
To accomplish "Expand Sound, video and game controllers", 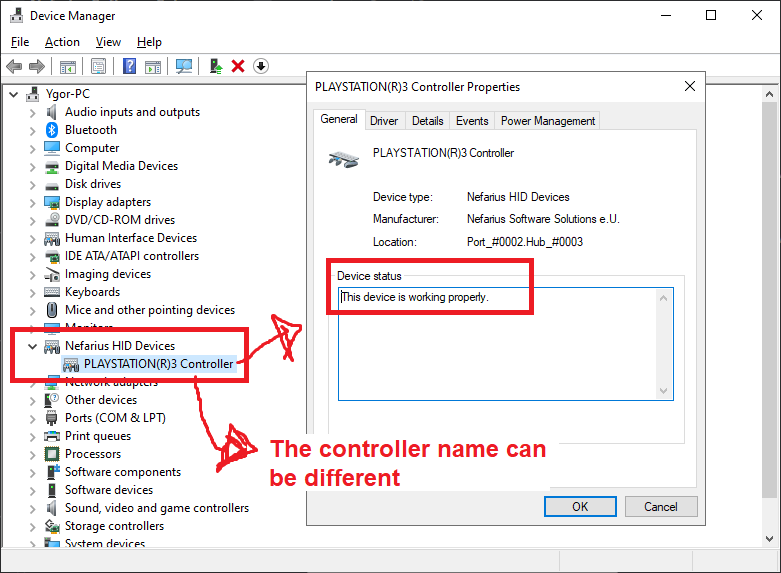I will [32, 509].
